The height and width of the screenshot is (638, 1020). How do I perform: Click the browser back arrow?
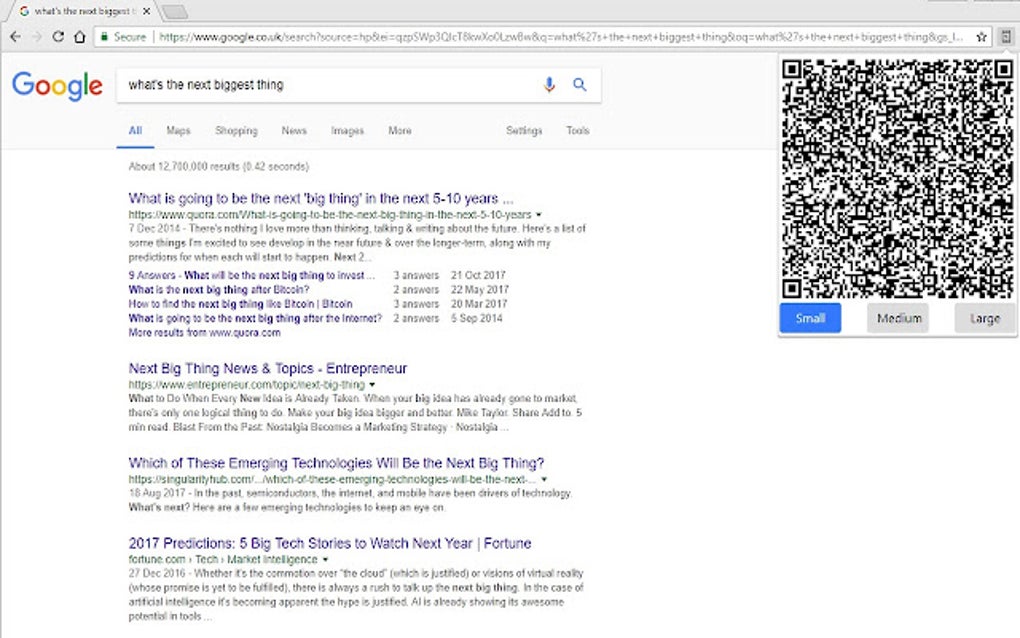point(16,36)
